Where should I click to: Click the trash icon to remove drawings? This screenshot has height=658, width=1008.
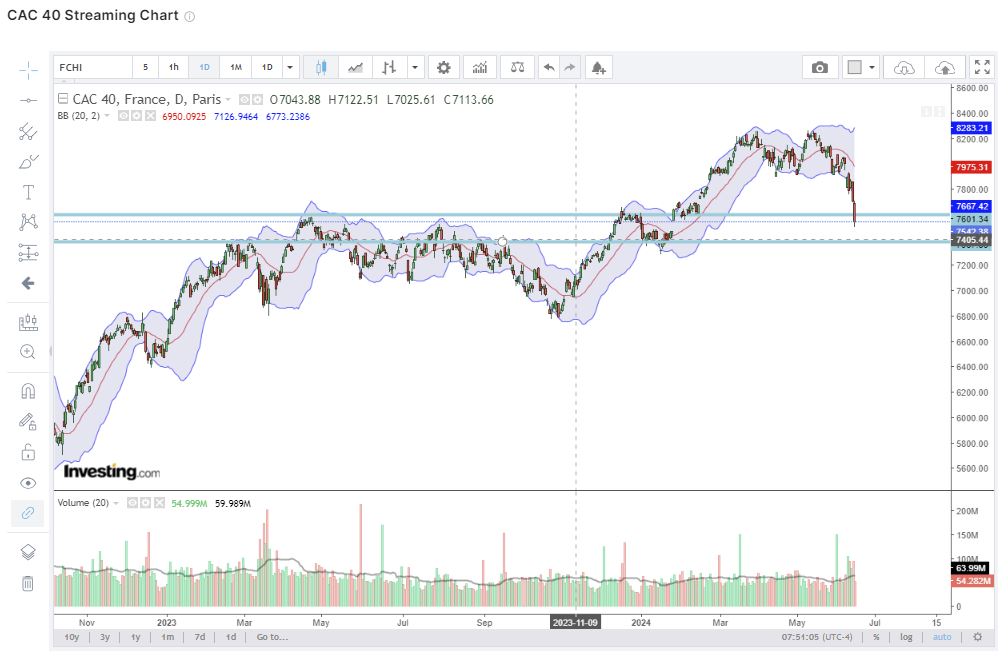click(x=28, y=583)
